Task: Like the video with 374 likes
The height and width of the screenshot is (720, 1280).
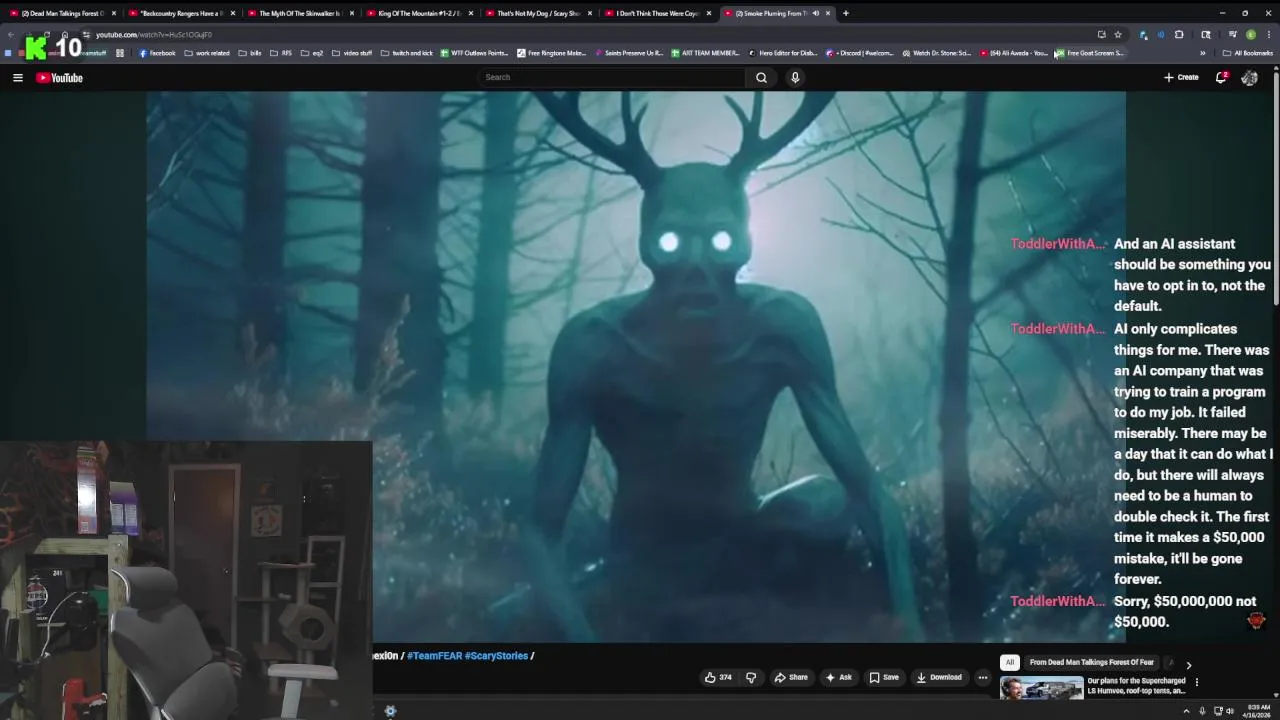Action: point(718,677)
